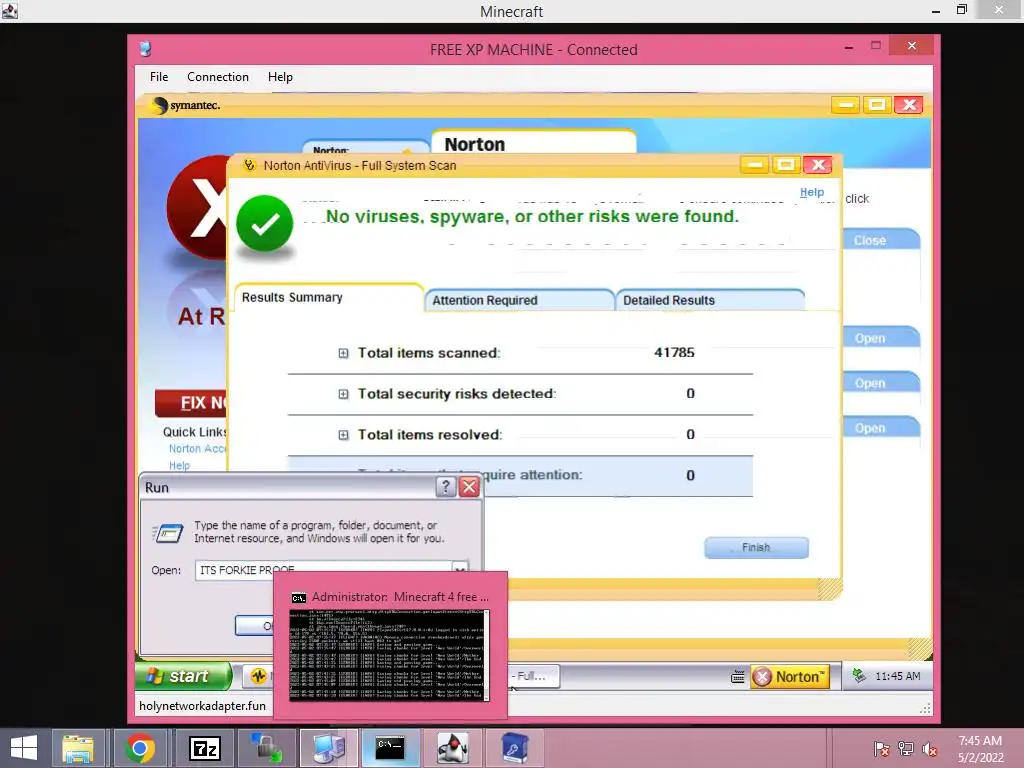This screenshot has height=768, width=1024.
Task: Minimize the Symantec main window
Action: 845,104
